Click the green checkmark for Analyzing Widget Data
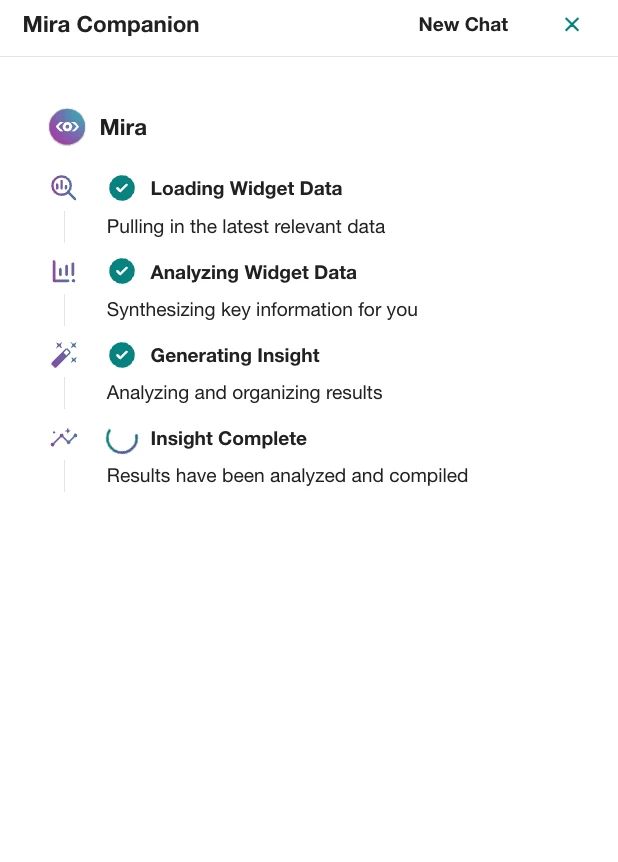The image size is (618, 862). point(122,272)
